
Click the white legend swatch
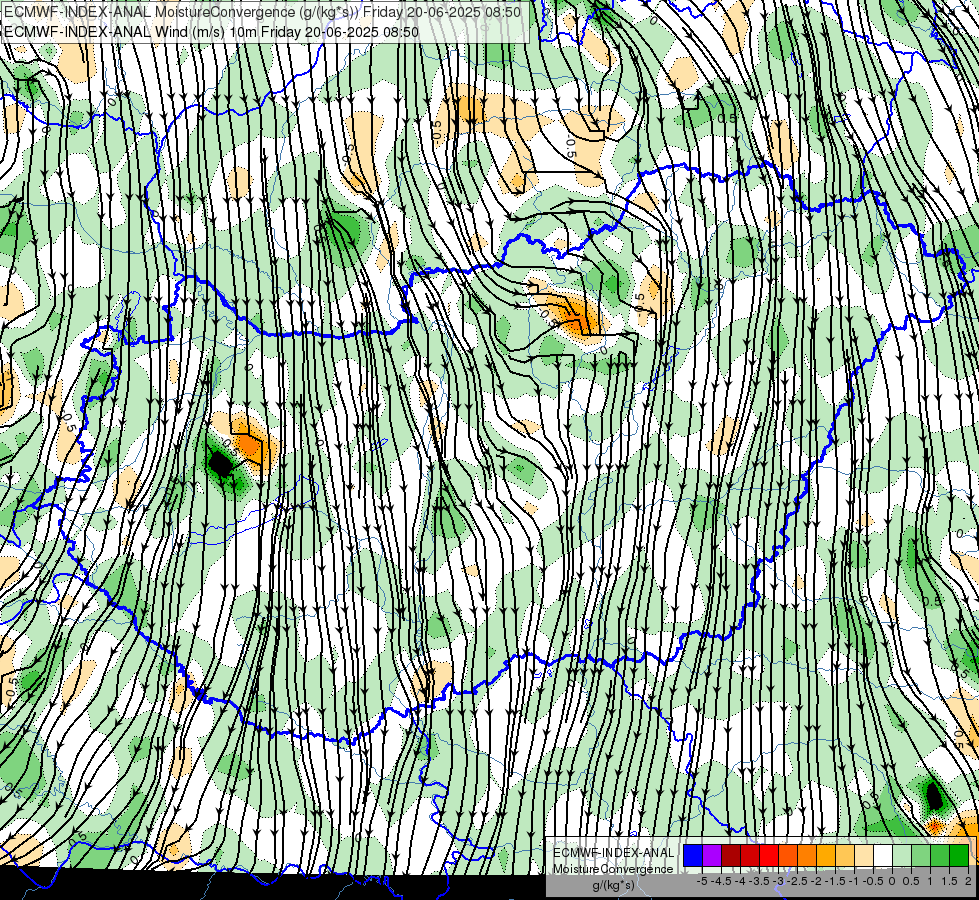(x=883, y=855)
